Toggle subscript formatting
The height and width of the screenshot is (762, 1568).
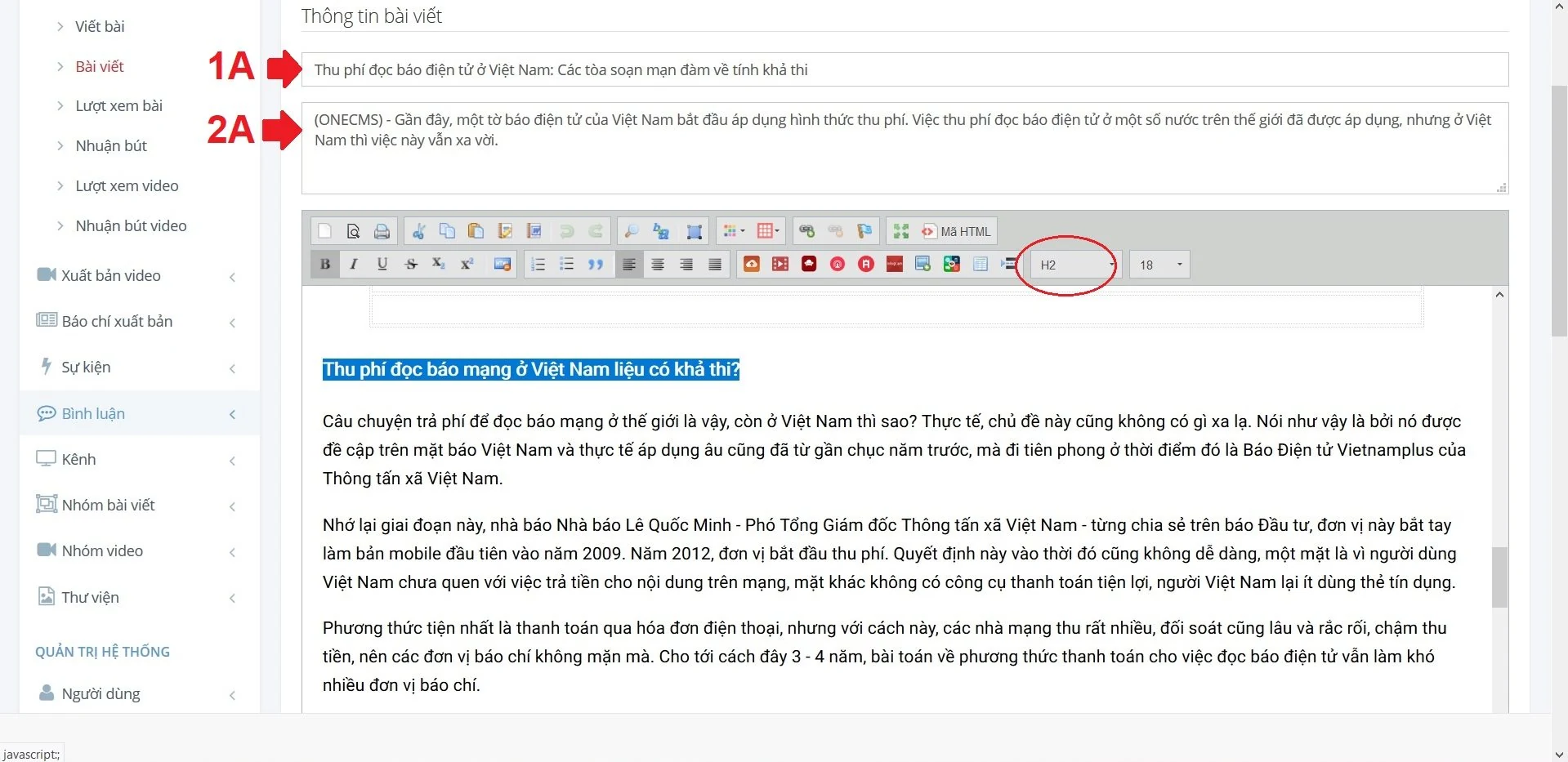tap(439, 264)
